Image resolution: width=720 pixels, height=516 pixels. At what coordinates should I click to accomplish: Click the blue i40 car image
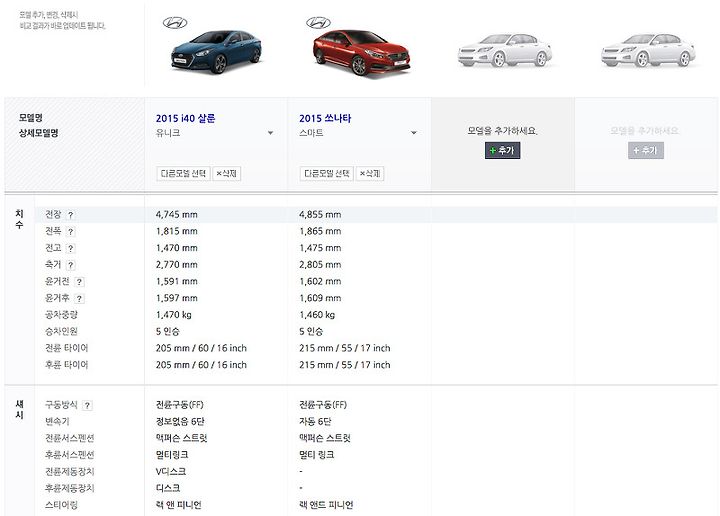216,52
